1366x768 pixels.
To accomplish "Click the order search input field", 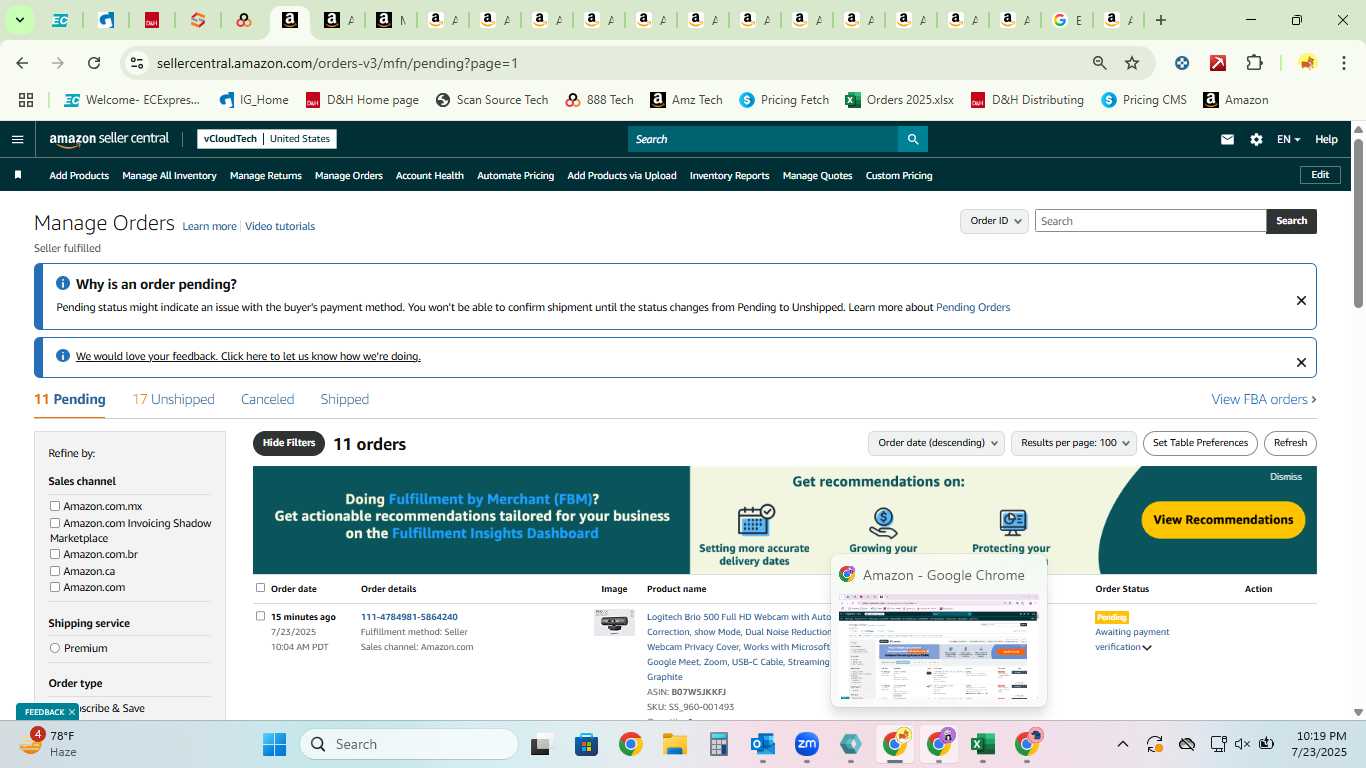I will tap(1150, 221).
